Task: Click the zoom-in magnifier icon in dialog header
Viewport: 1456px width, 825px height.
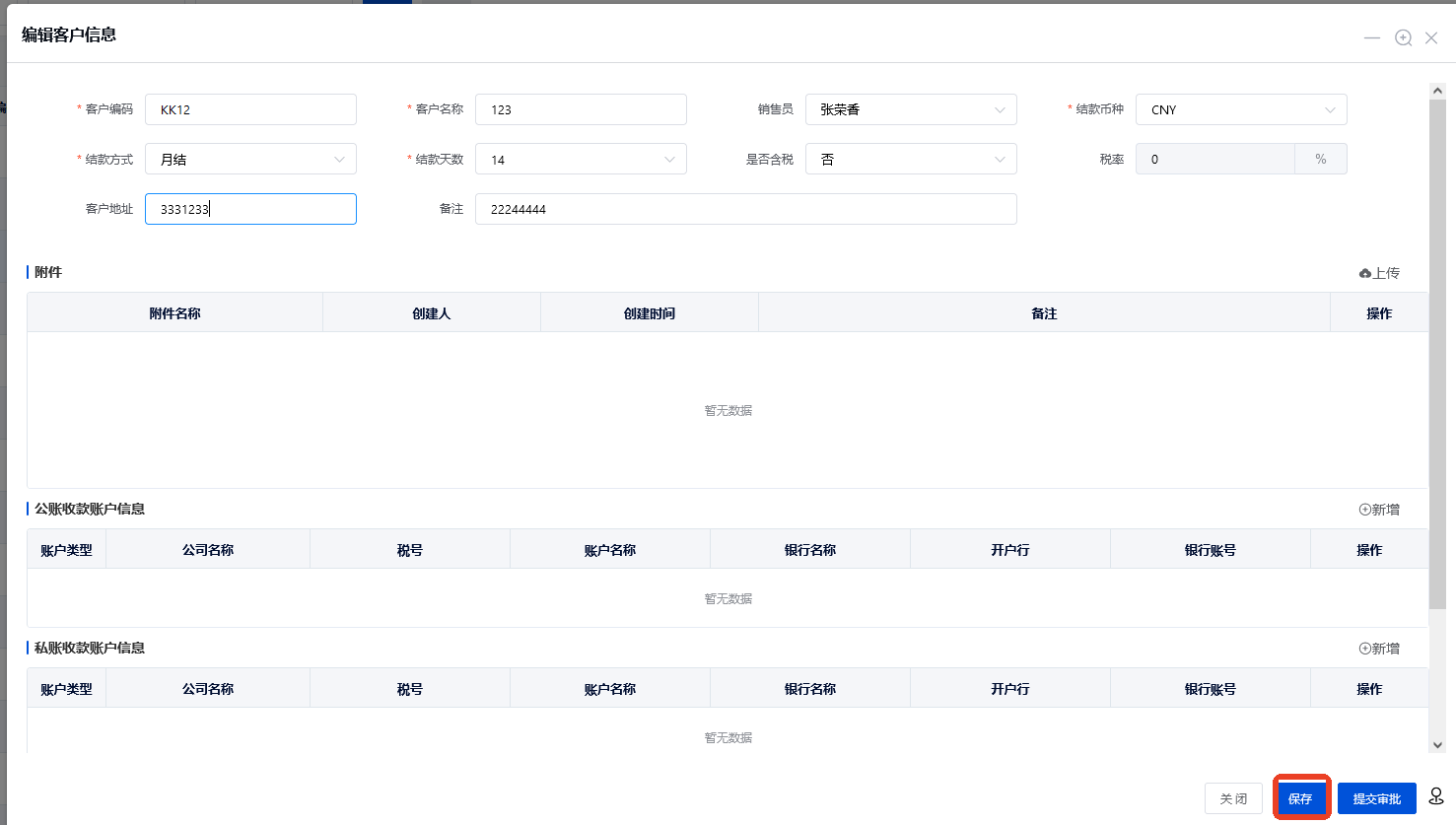Action: tap(1403, 37)
